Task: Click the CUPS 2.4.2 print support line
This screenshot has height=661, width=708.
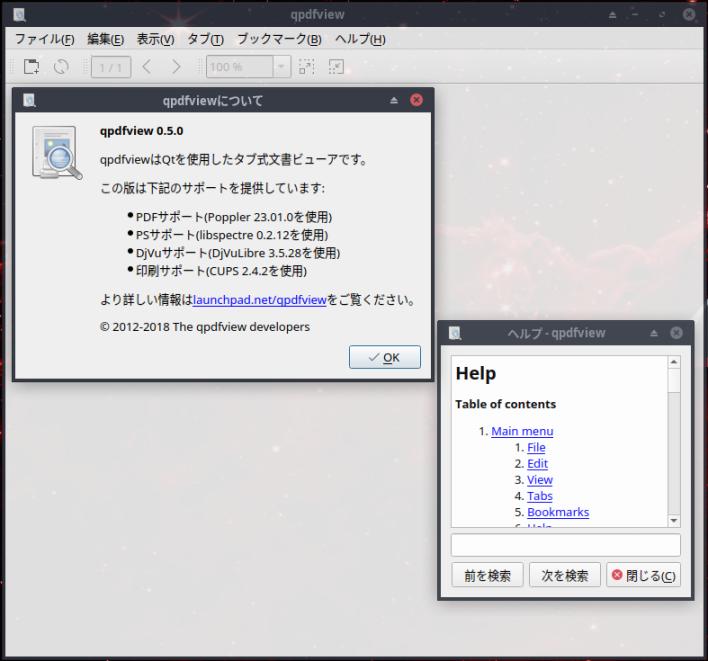Action: [x=221, y=271]
